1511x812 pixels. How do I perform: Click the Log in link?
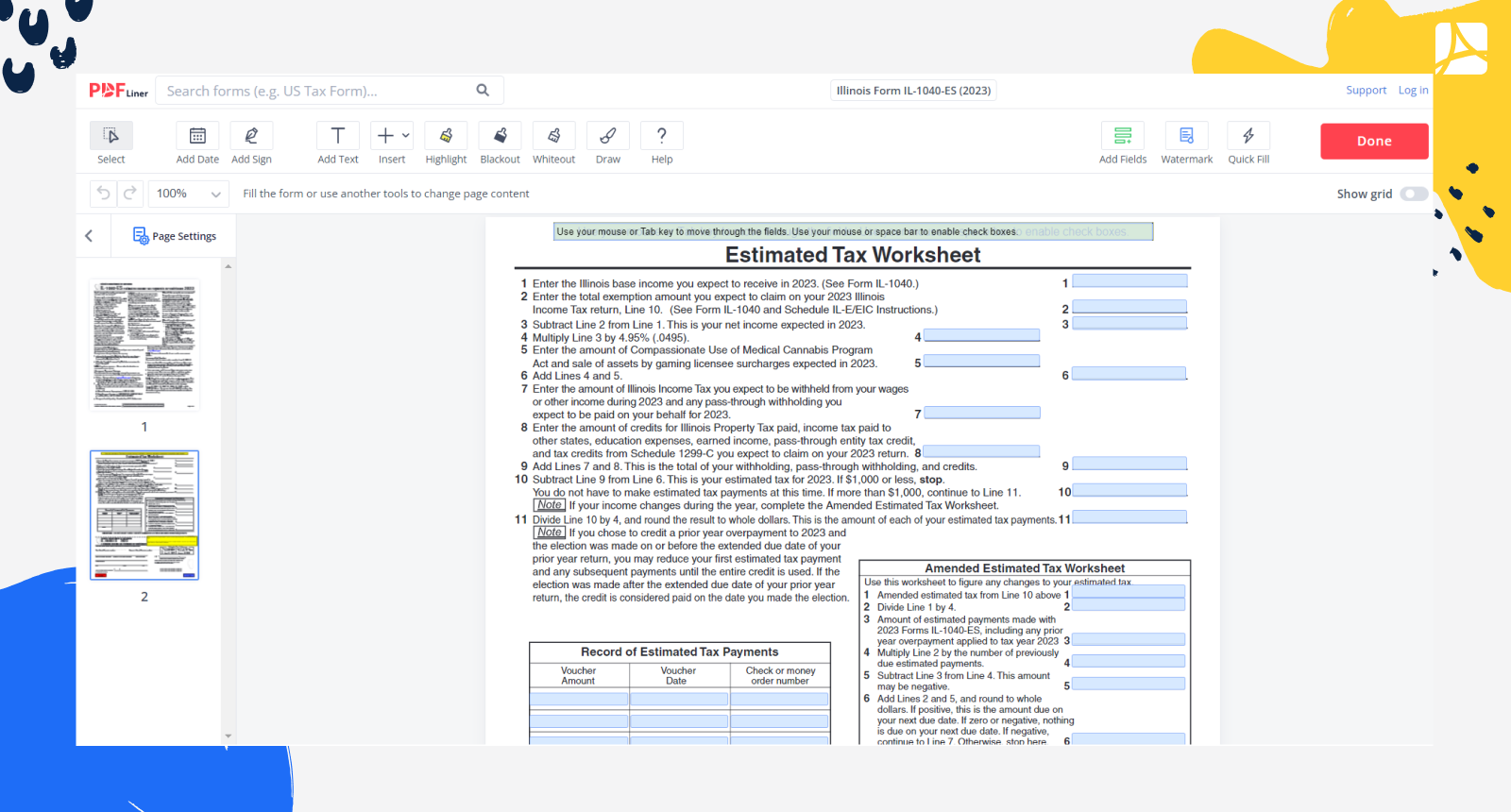click(x=1413, y=91)
